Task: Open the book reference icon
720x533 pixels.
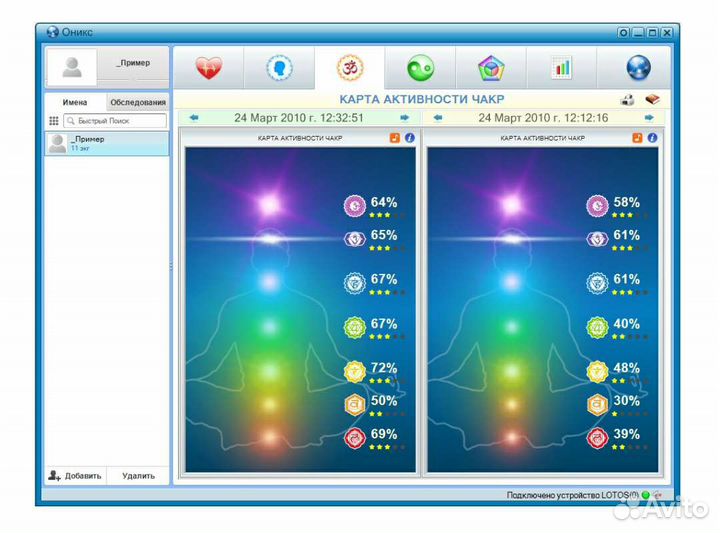Action: 652,100
